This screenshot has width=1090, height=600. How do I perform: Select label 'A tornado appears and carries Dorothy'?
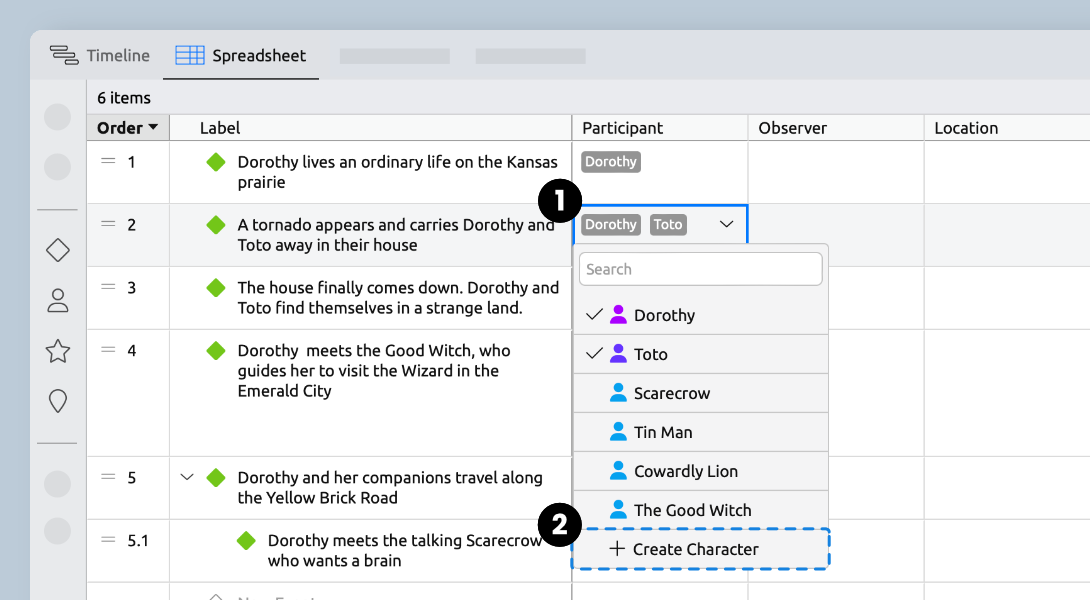(x=396, y=234)
